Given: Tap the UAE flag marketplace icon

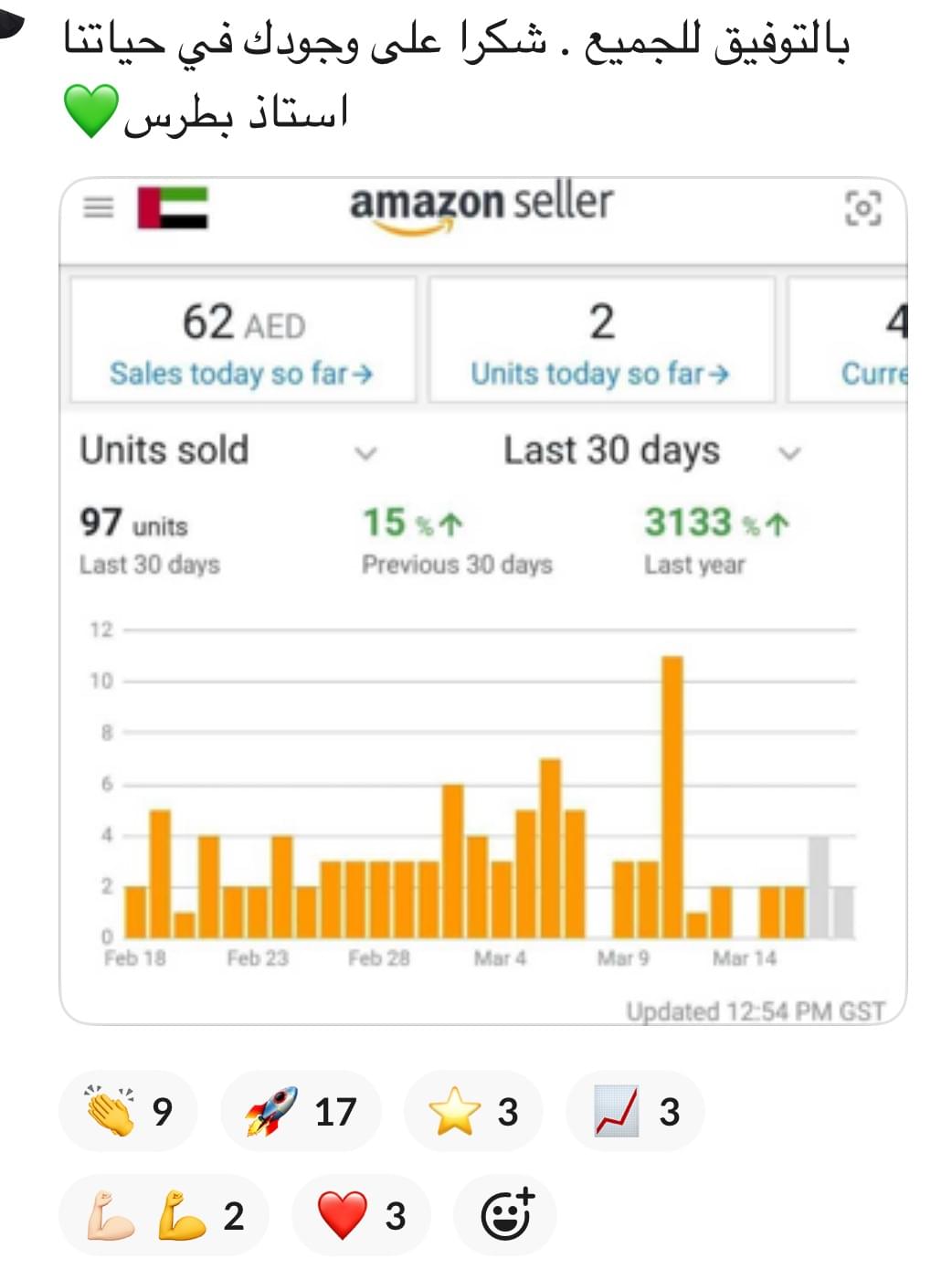Looking at the screenshot, I should click(x=173, y=207).
